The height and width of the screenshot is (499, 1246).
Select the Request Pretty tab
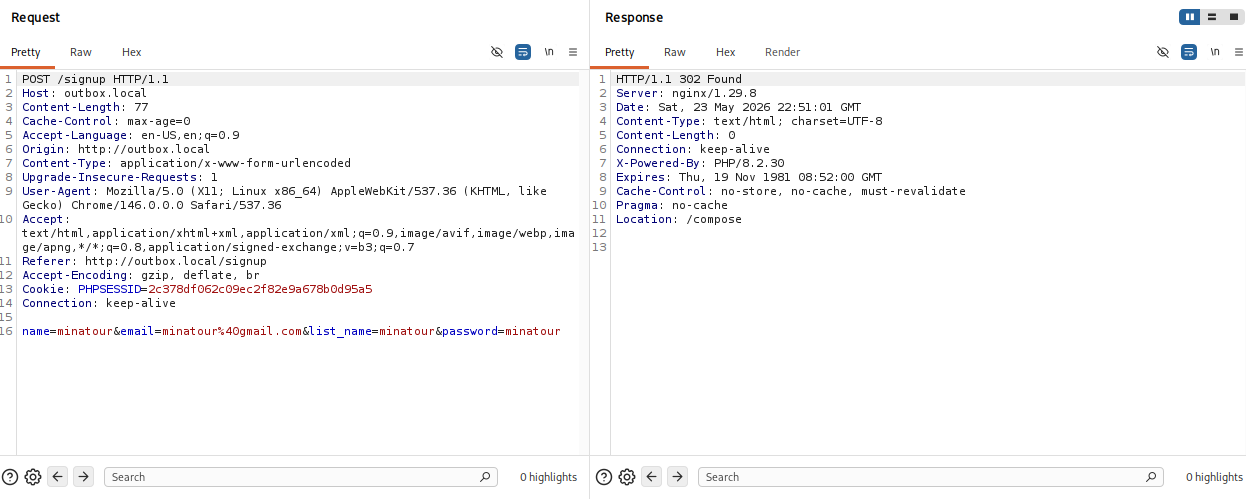[x=26, y=52]
